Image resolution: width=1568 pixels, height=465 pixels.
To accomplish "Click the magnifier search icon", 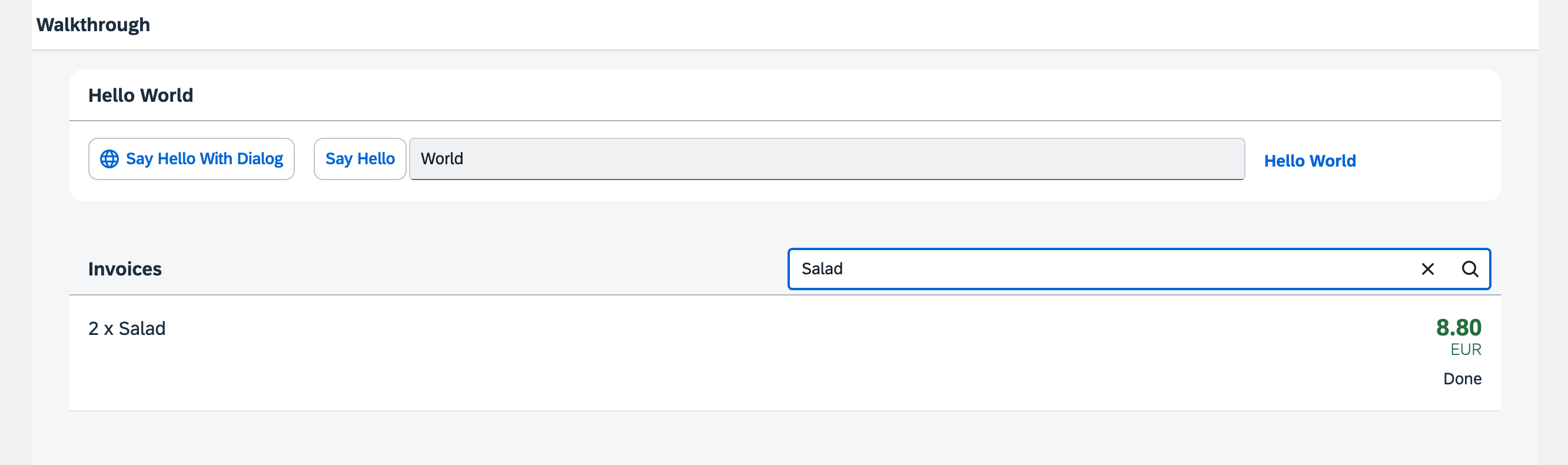I will pyautogui.click(x=1469, y=269).
